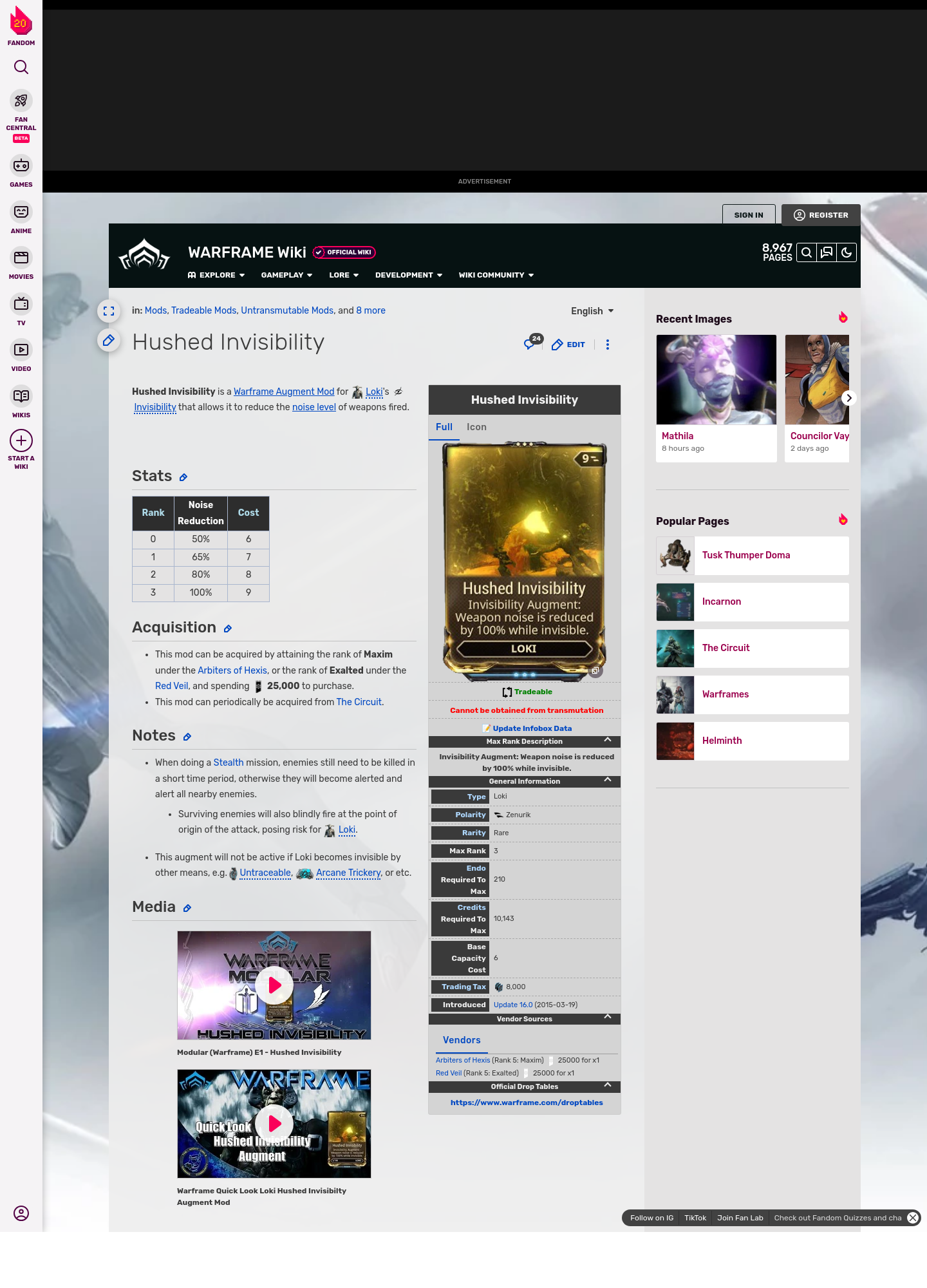Image resolution: width=927 pixels, height=1288 pixels.
Task: Open the Warframe Augment Mod link
Action: point(284,392)
